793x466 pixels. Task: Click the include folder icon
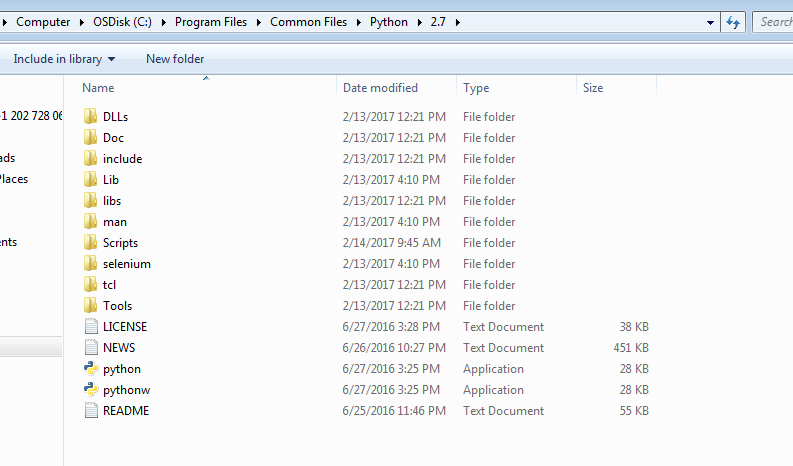click(x=91, y=158)
